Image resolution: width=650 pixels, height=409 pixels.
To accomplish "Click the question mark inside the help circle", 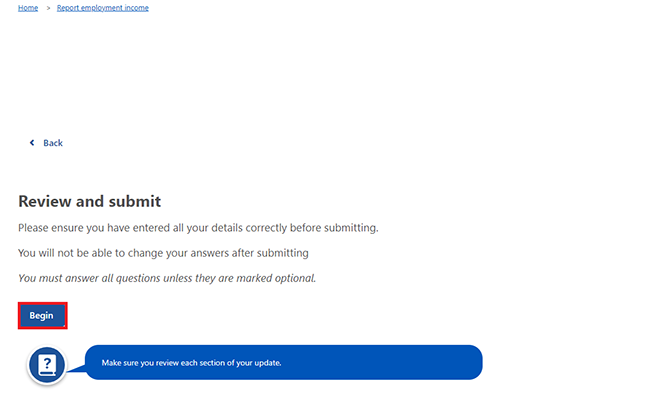I will pos(47,363).
